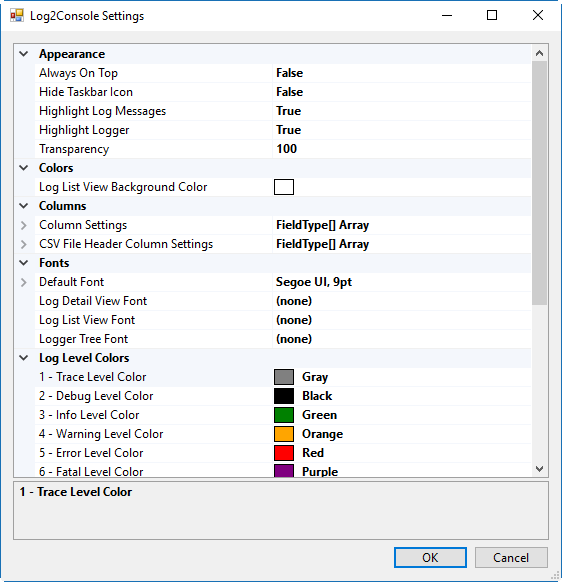Select the Always On Top property label

(x=78, y=73)
